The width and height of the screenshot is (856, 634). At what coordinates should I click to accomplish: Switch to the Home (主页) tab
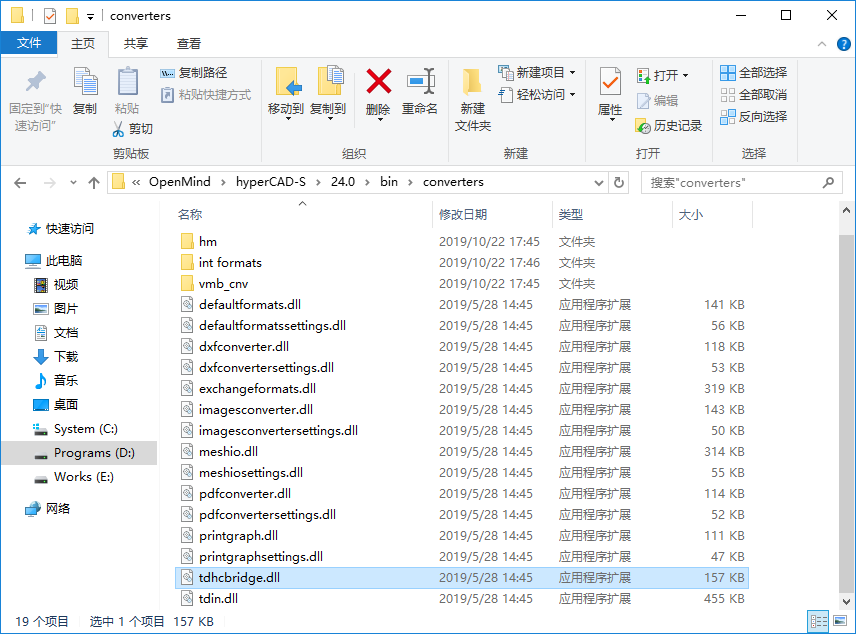click(x=83, y=44)
